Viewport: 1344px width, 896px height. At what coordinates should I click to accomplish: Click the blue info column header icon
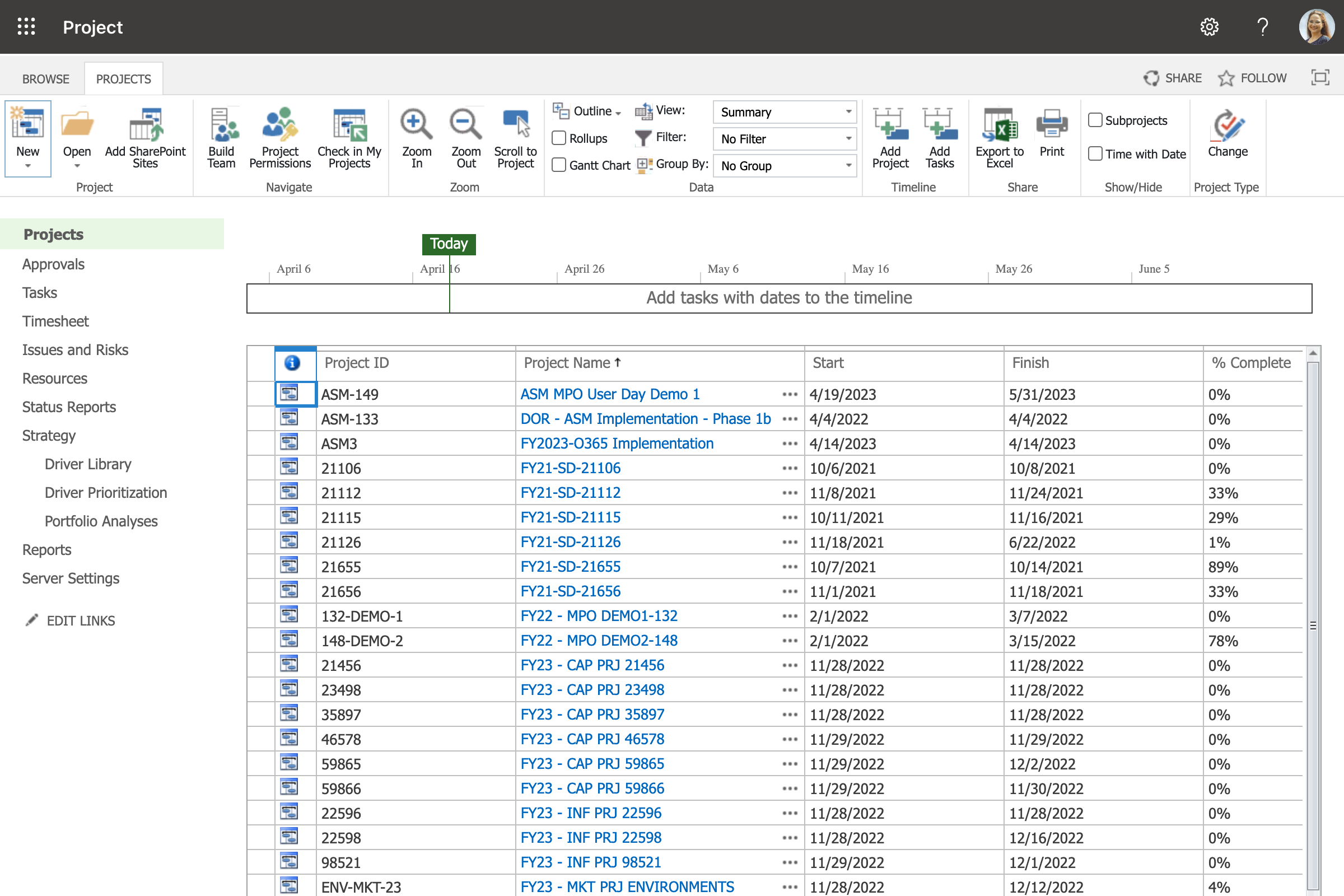pos(292,362)
